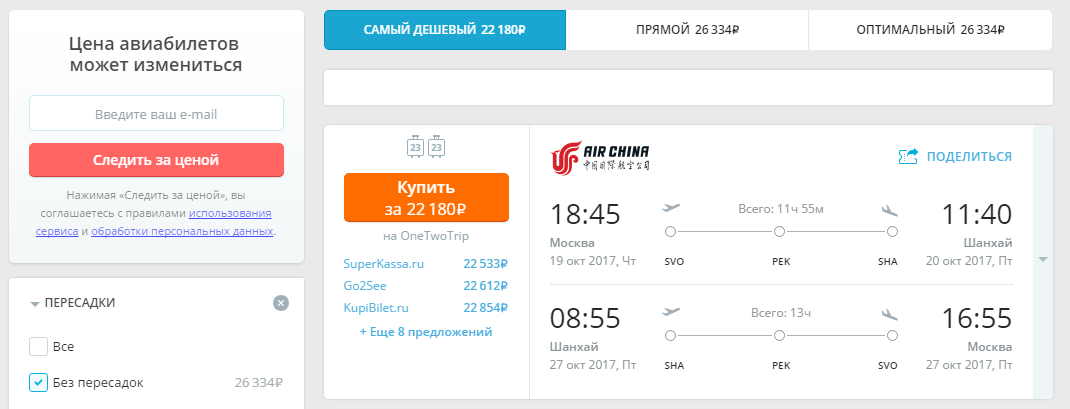This screenshot has width=1070, height=409.
Task: Click the first 23 kg baggage icon
Action: 415,146
